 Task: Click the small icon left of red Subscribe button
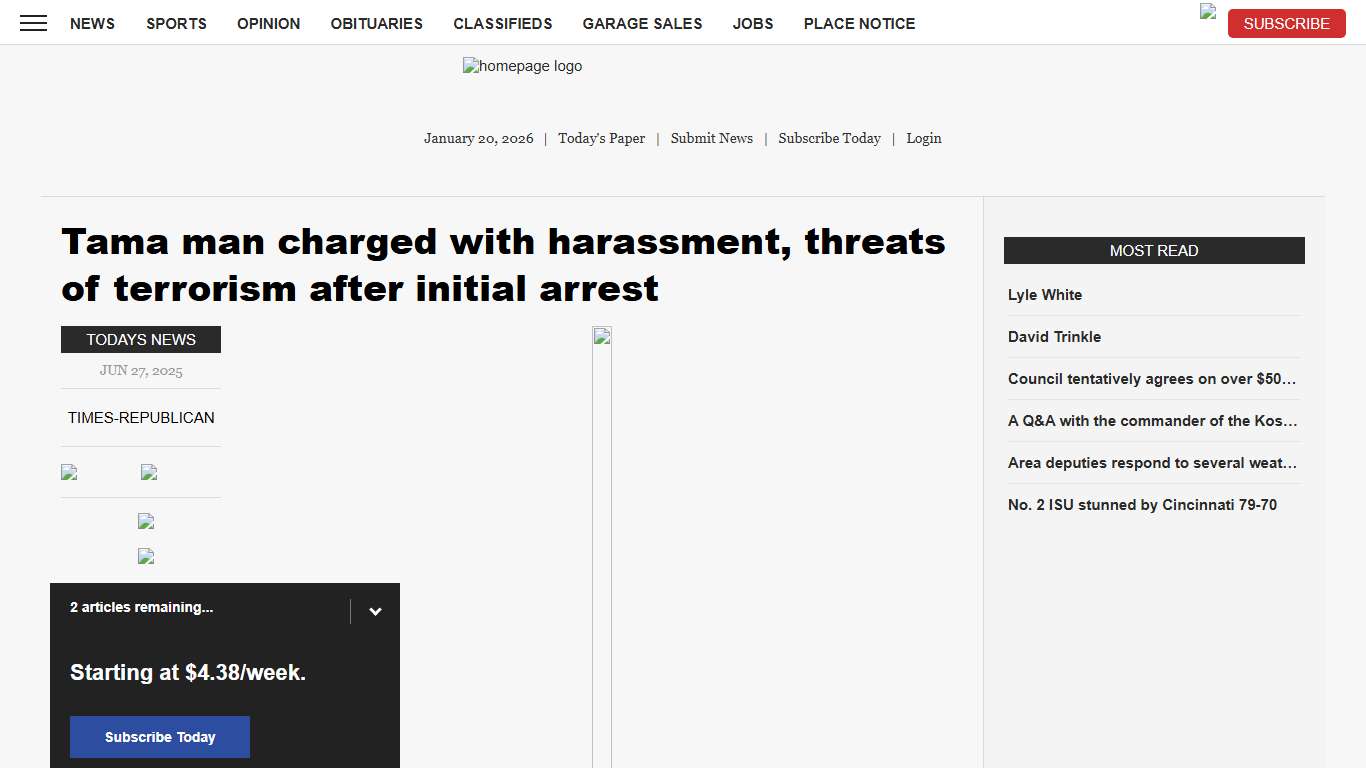point(1208,12)
